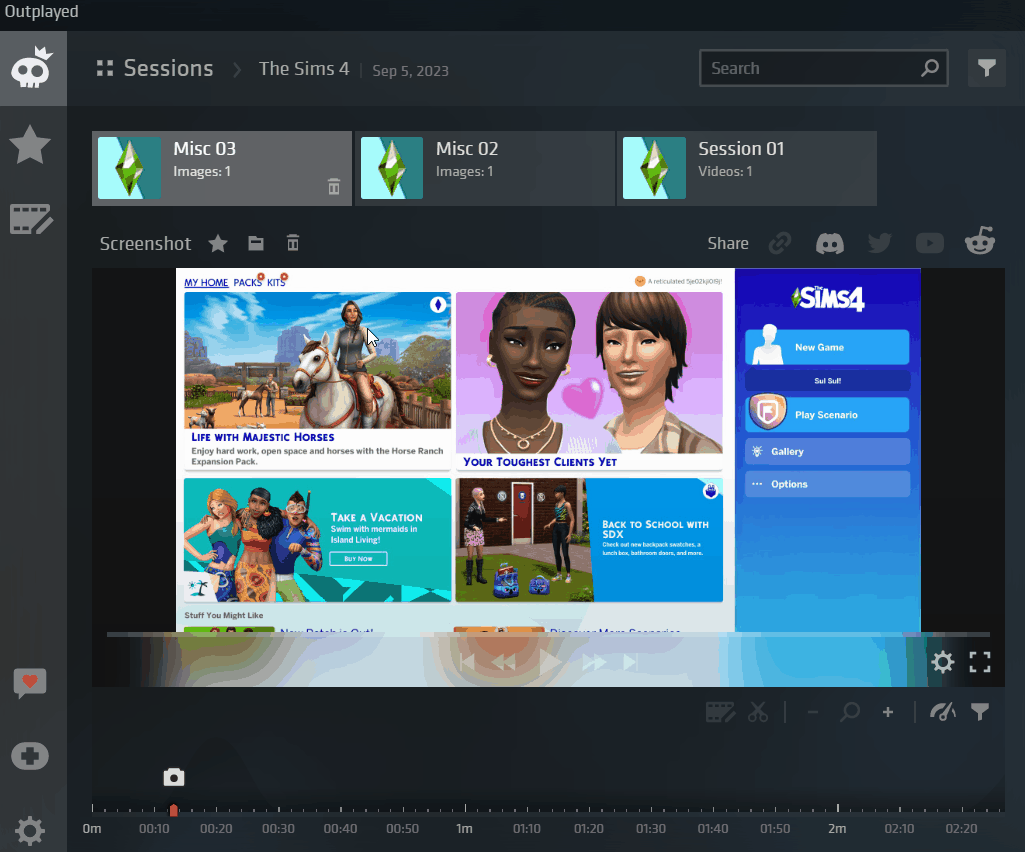Open timeline events filter funnel
The image size is (1025, 852).
click(x=980, y=712)
